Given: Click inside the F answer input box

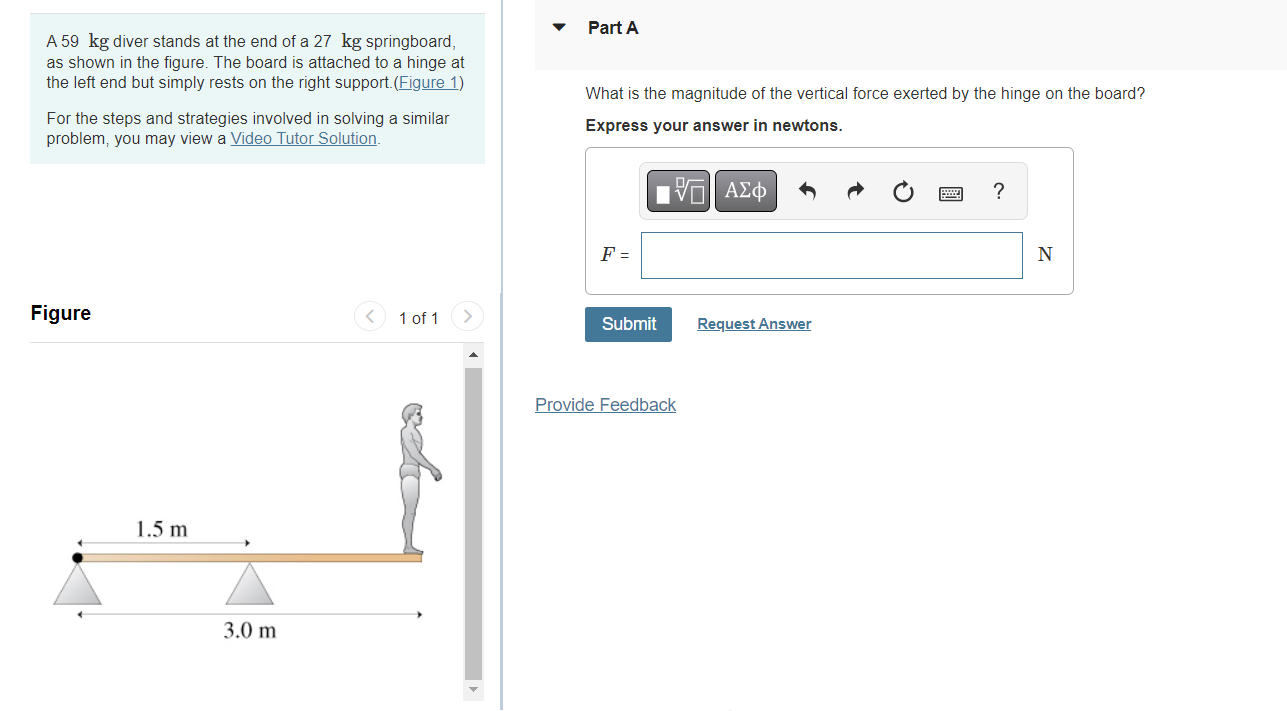Looking at the screenshot, I should tap(831, 255).
